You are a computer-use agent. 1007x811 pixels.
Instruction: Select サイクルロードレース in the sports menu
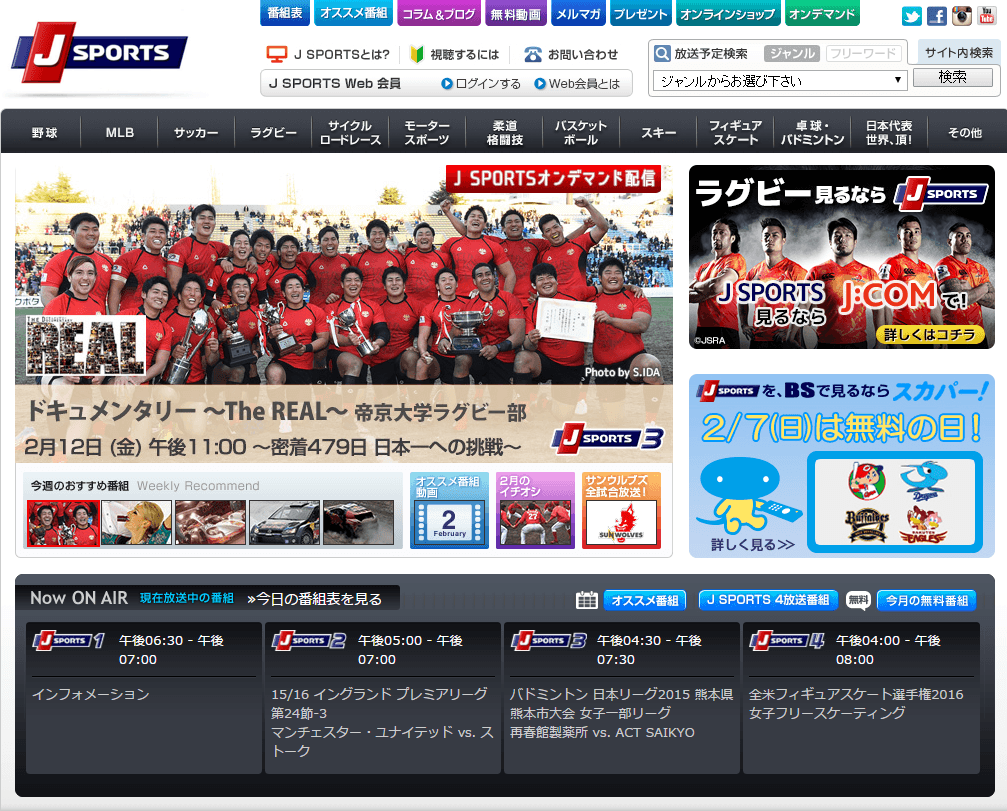350,132
